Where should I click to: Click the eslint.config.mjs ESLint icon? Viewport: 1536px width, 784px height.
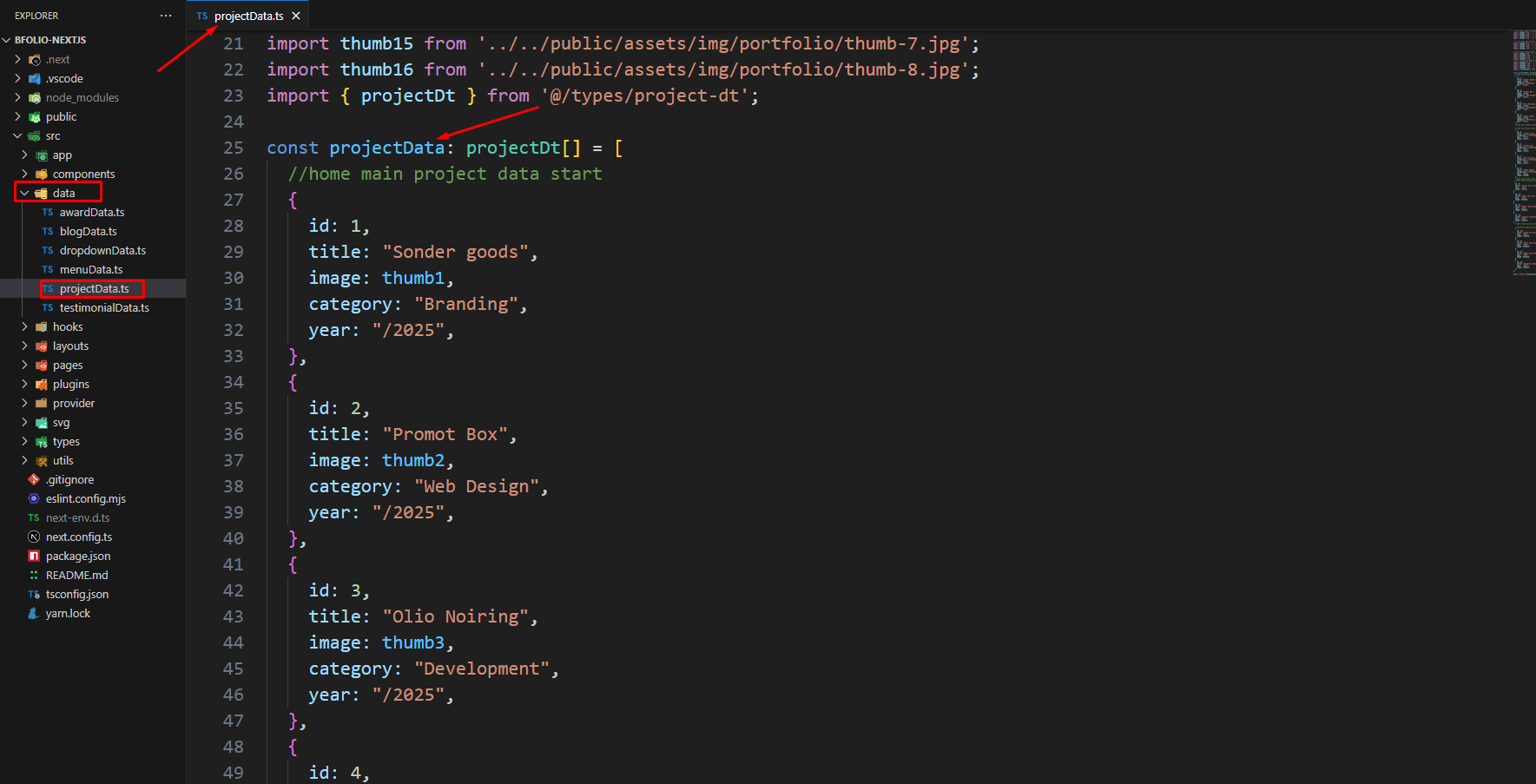pyautogui.click(x=34, y=499)
